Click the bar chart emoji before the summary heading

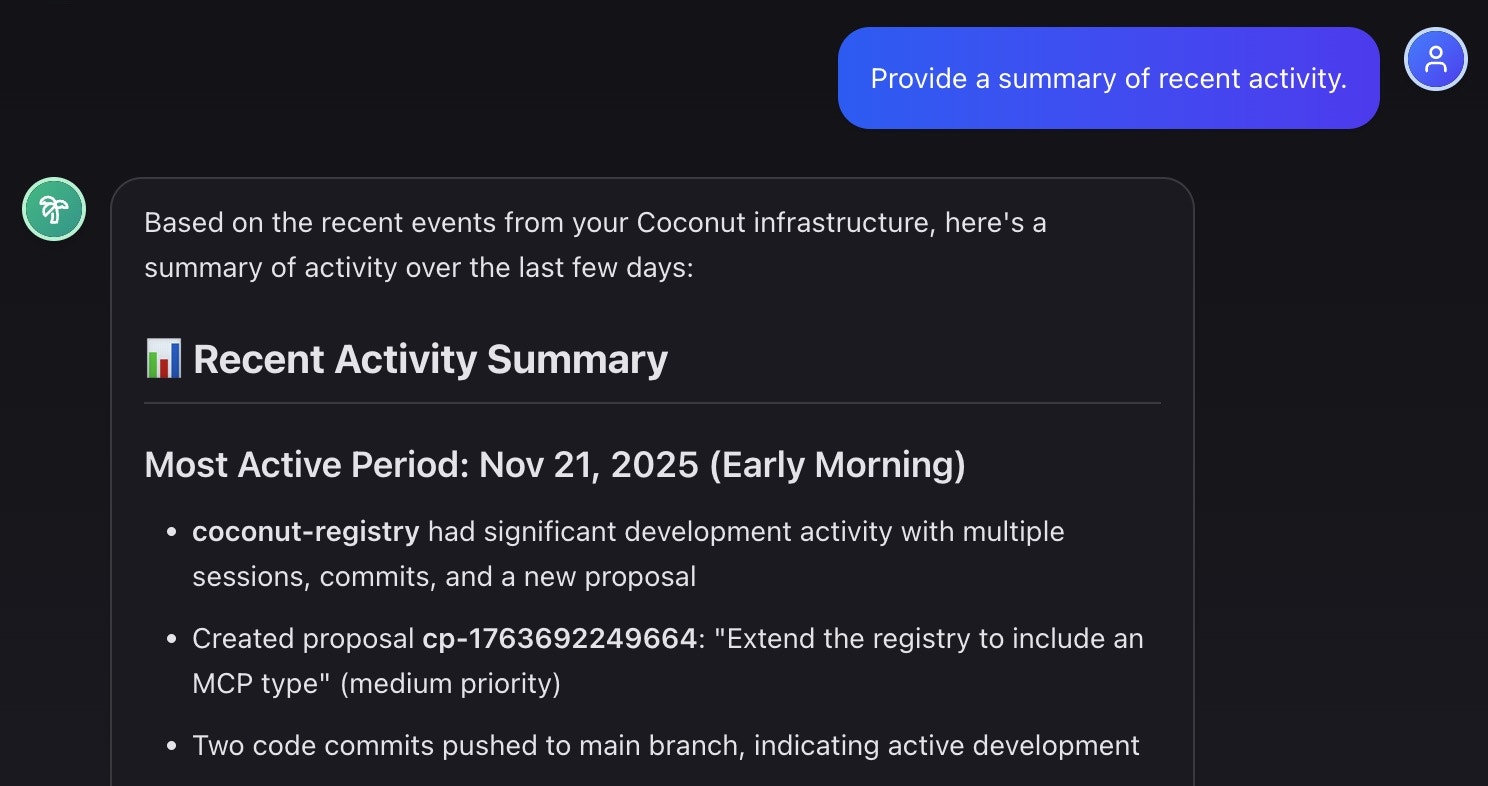(163, 358)
